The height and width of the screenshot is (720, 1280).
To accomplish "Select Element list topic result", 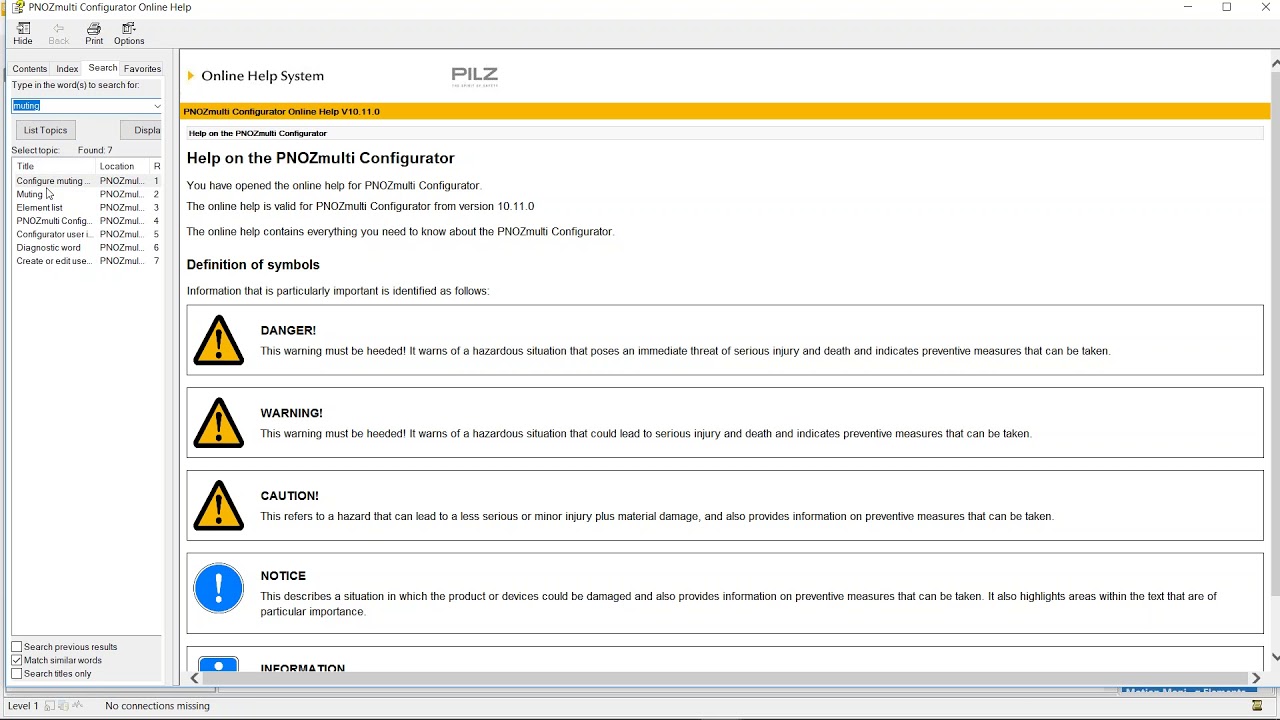I will pos(87,208).
